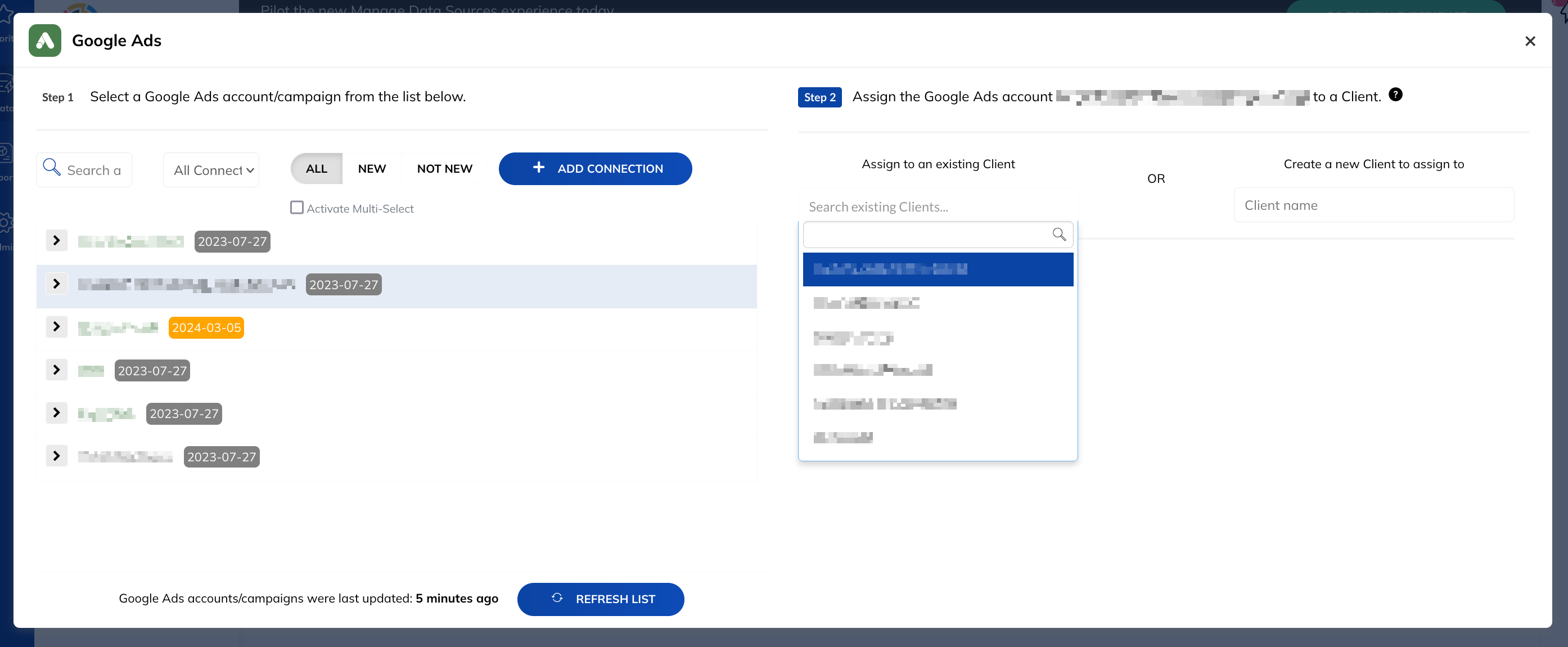Image resolution: width=1568 pixels, height=647 pixels.
Task: Expand the account row dated 2024-03-05
Action: point(57,327)
